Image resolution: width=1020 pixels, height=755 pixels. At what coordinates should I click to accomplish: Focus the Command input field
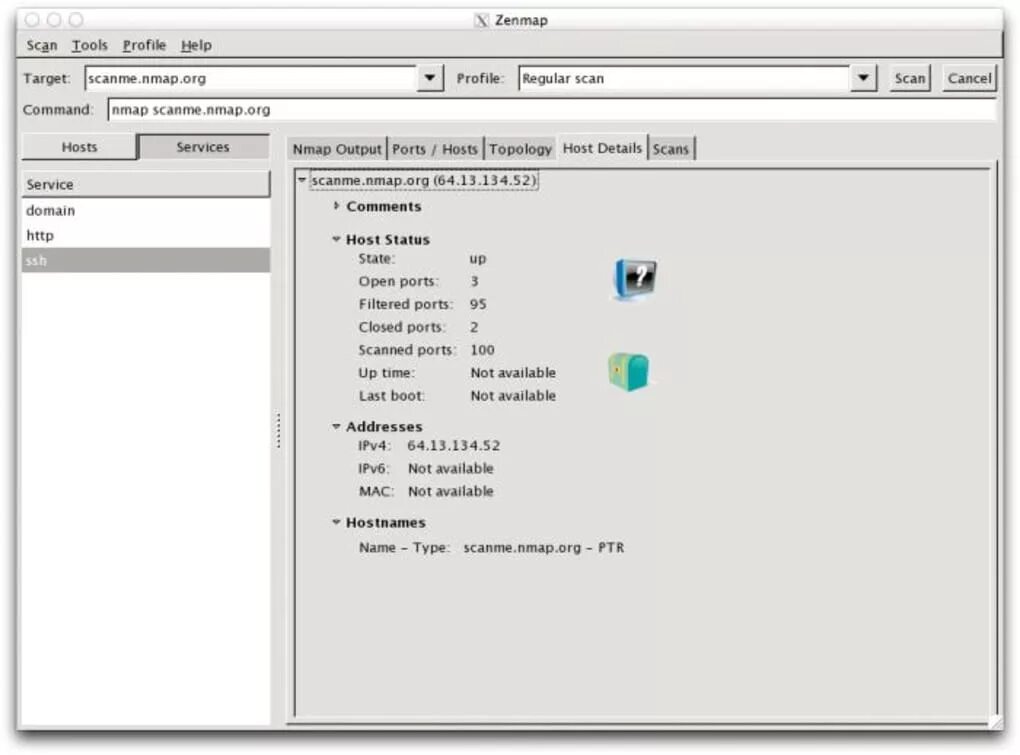click(552, 109)
